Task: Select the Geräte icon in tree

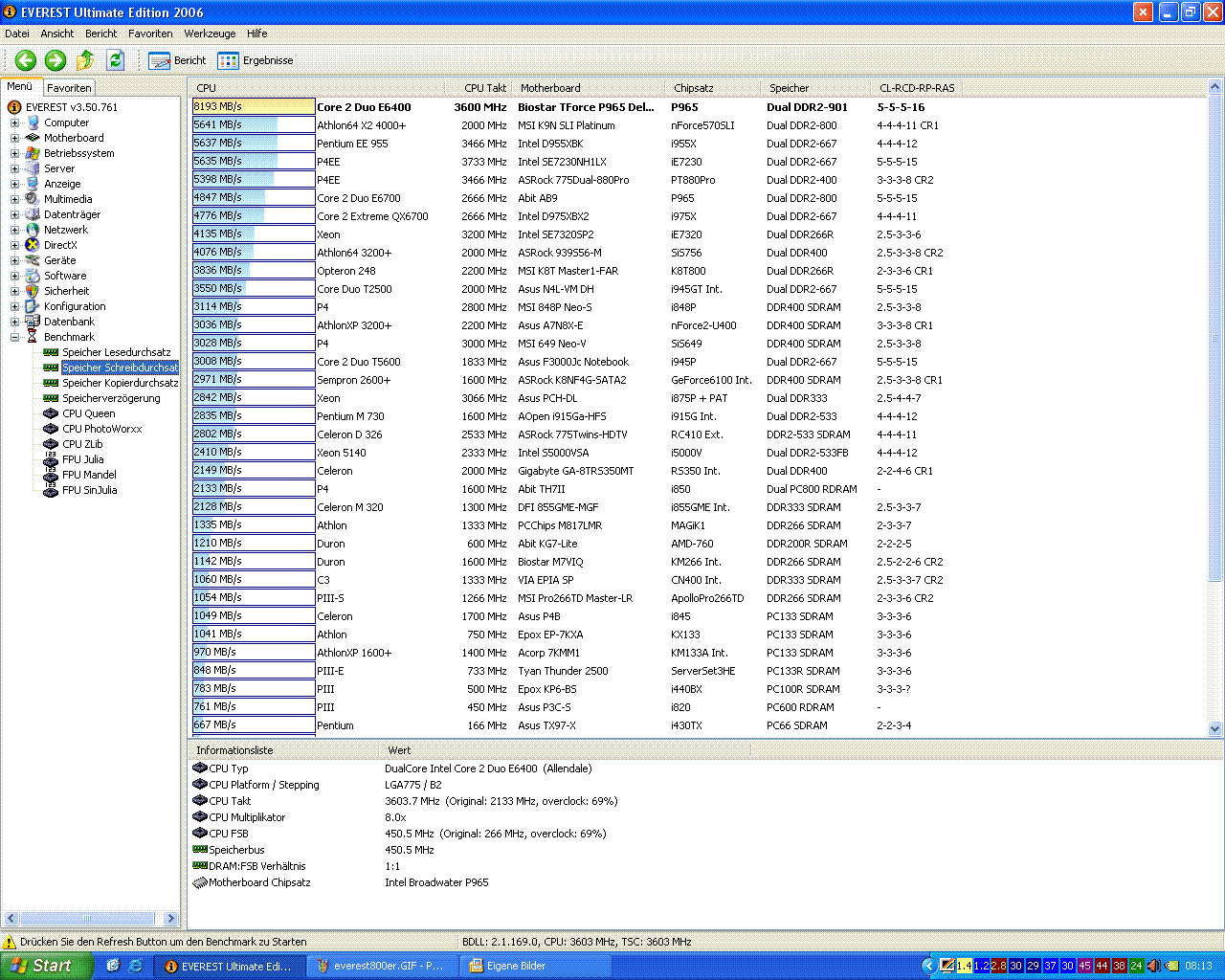Action: click(x=33, y=260)
